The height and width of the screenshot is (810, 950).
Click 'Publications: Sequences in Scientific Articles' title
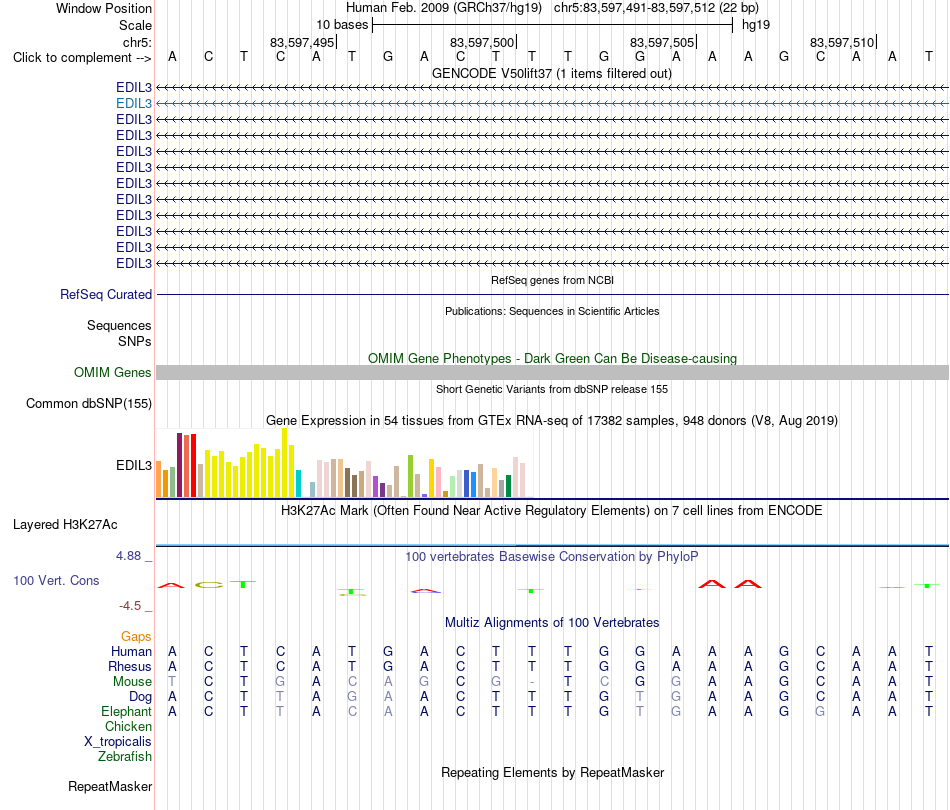tap(552, 311)
